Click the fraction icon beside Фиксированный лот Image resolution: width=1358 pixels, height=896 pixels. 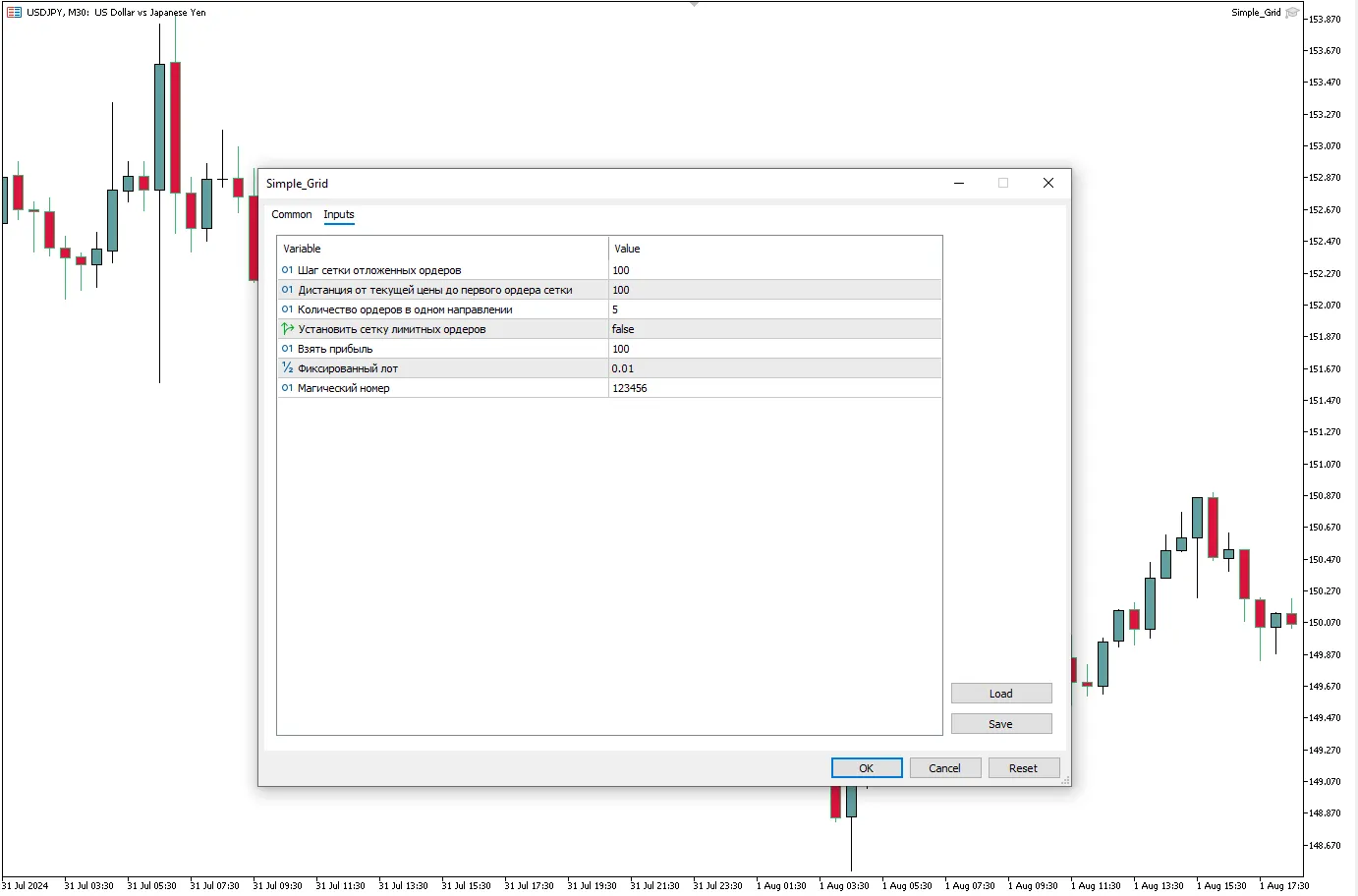(x=287, y=368)
